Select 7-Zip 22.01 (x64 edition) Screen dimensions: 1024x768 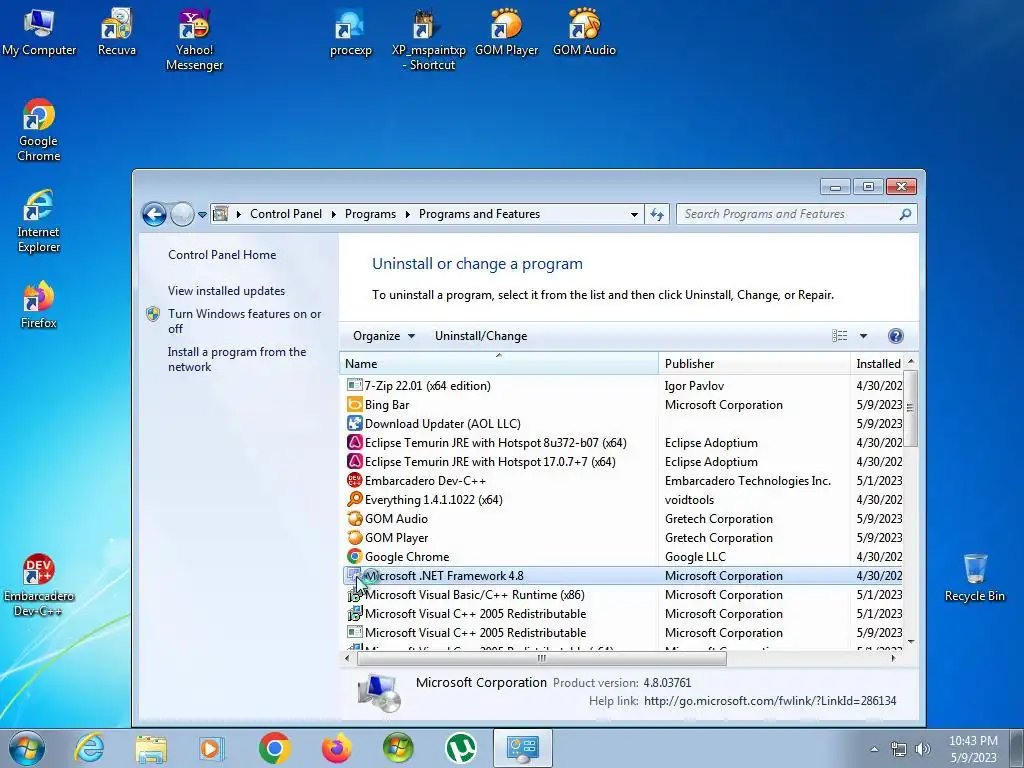click(x=622, y=386)
